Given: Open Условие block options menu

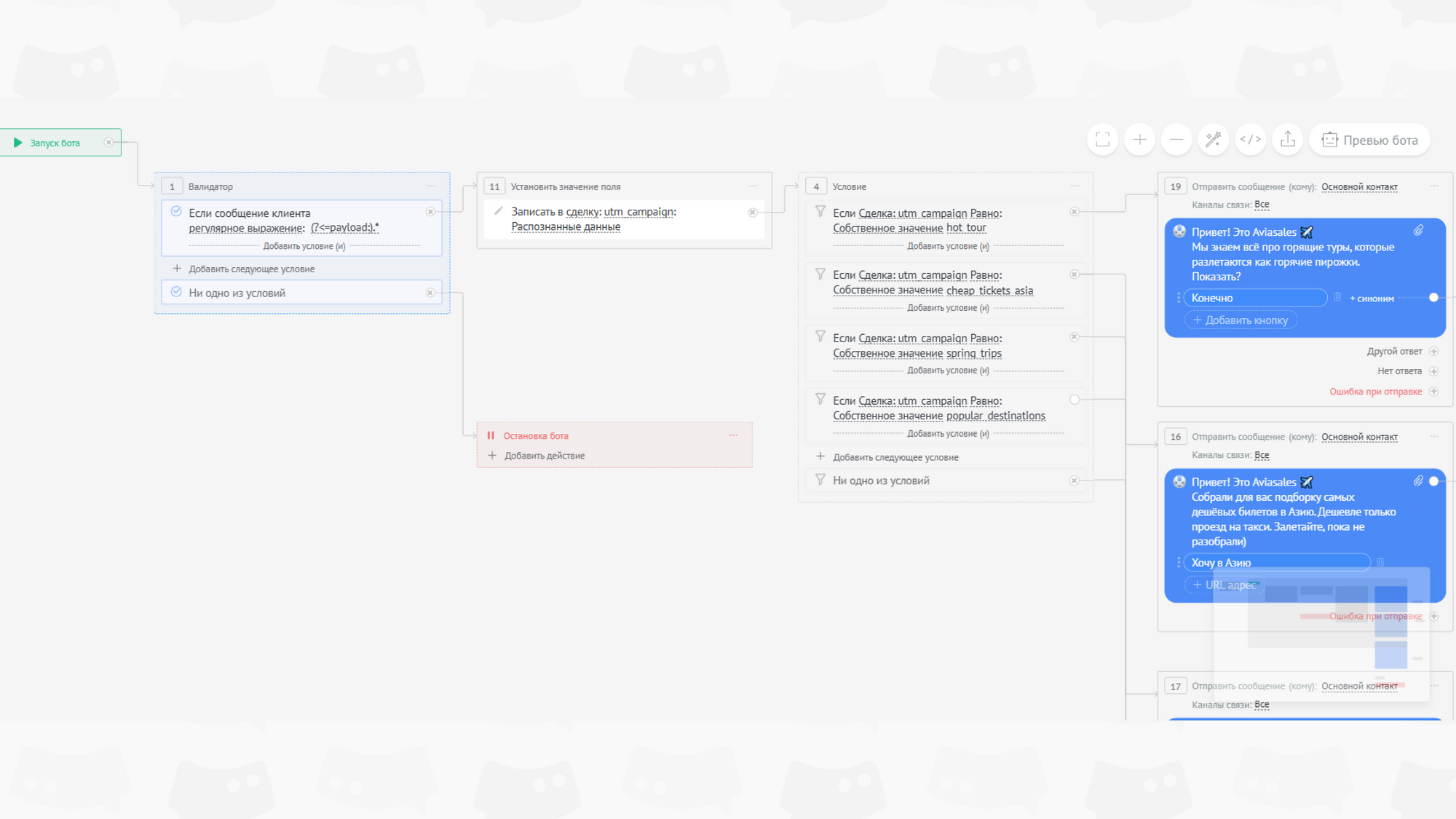Looking at the screenshot, I should coord(1075,186).
